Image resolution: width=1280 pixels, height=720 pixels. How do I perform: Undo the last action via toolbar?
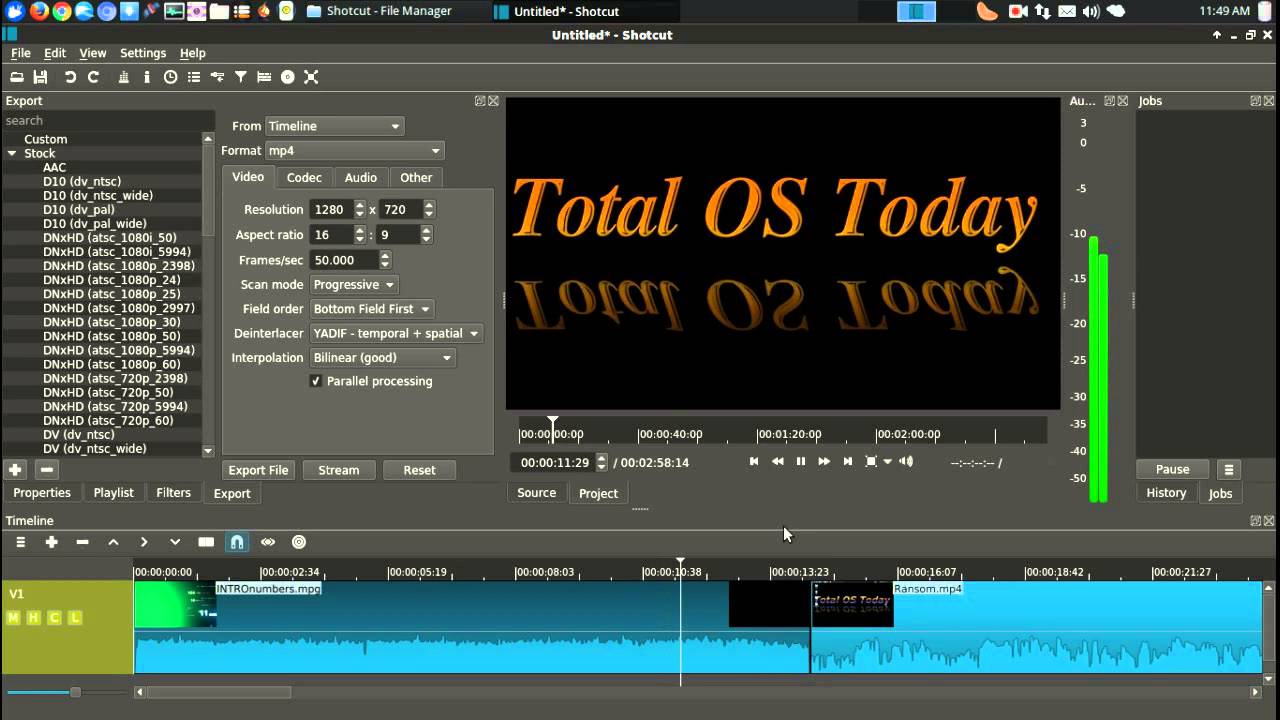[70, 77]
